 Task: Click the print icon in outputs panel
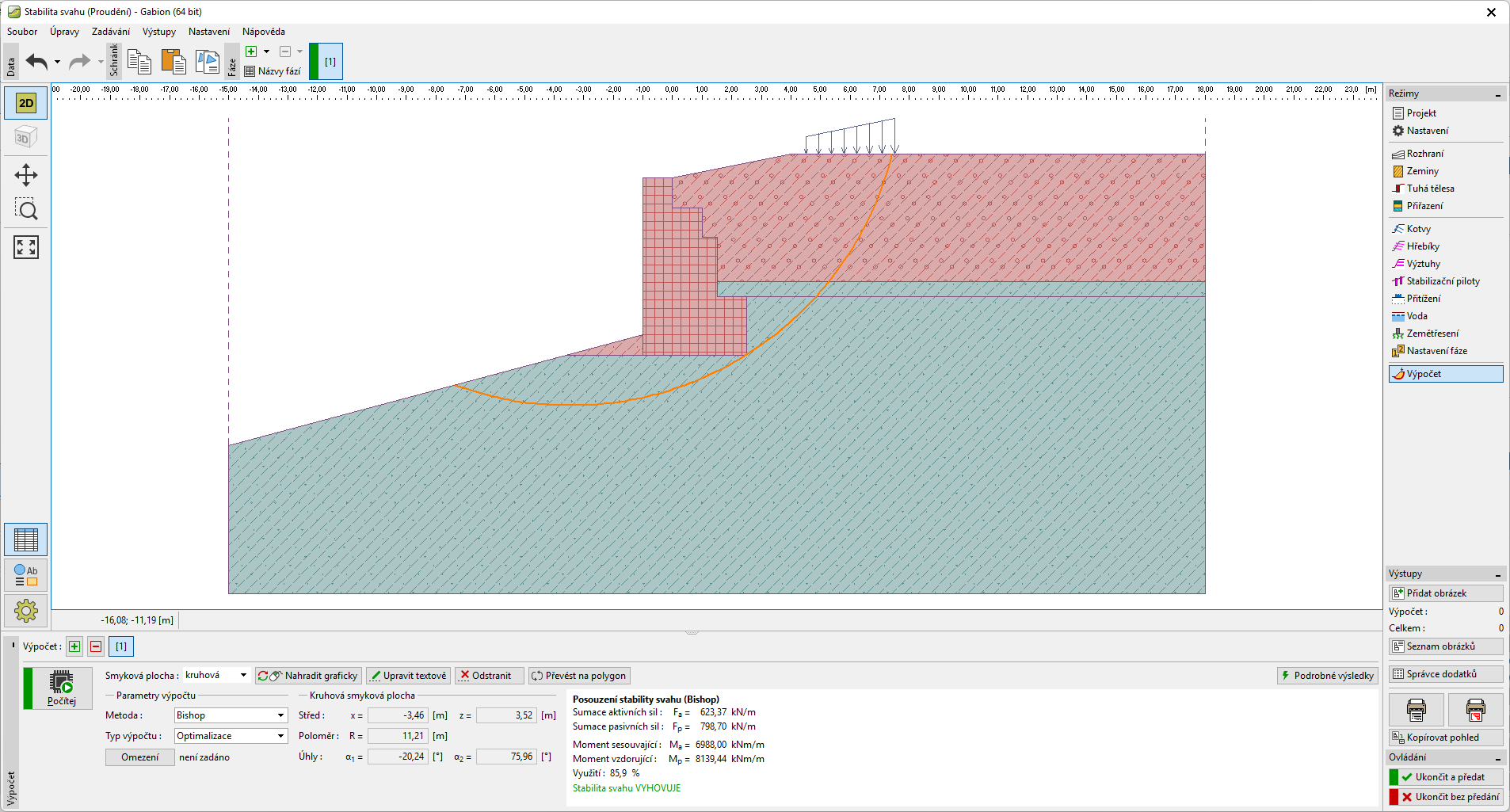click(x=1416, y=710)
